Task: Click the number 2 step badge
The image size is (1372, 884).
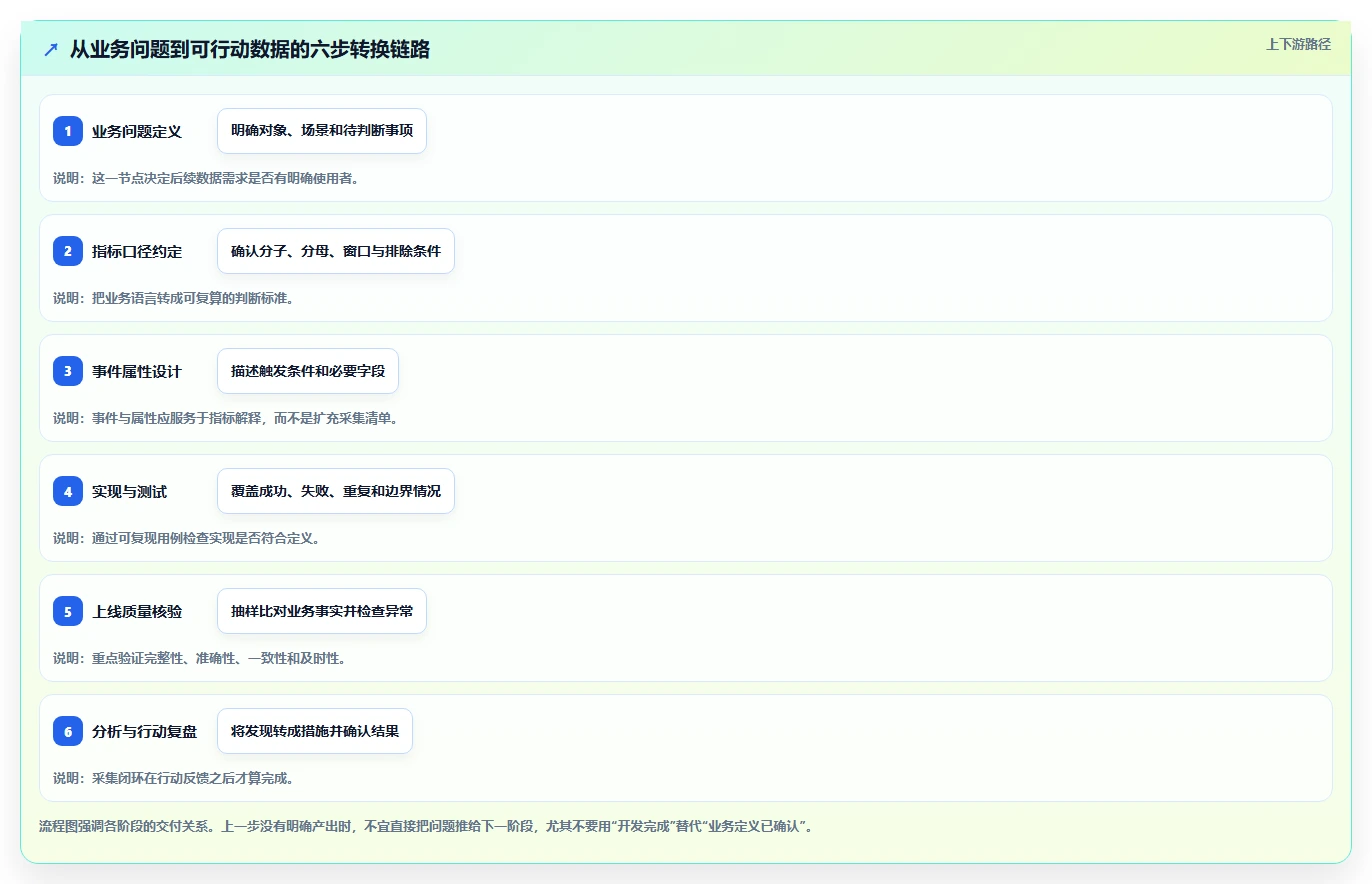Action: [68, 251]
